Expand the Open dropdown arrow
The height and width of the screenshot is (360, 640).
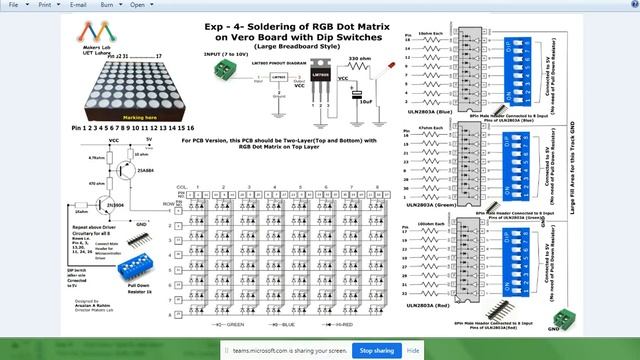coord(152,5)
